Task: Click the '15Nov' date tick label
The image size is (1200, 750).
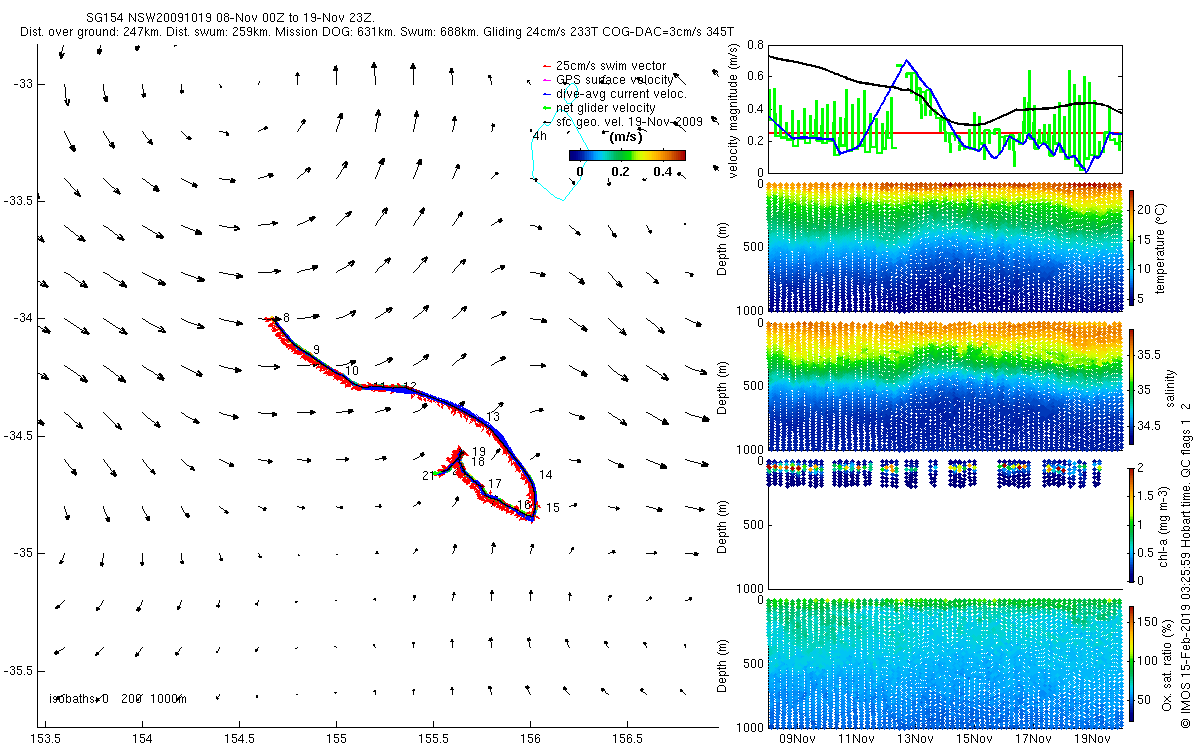Action: pos(975,739)
